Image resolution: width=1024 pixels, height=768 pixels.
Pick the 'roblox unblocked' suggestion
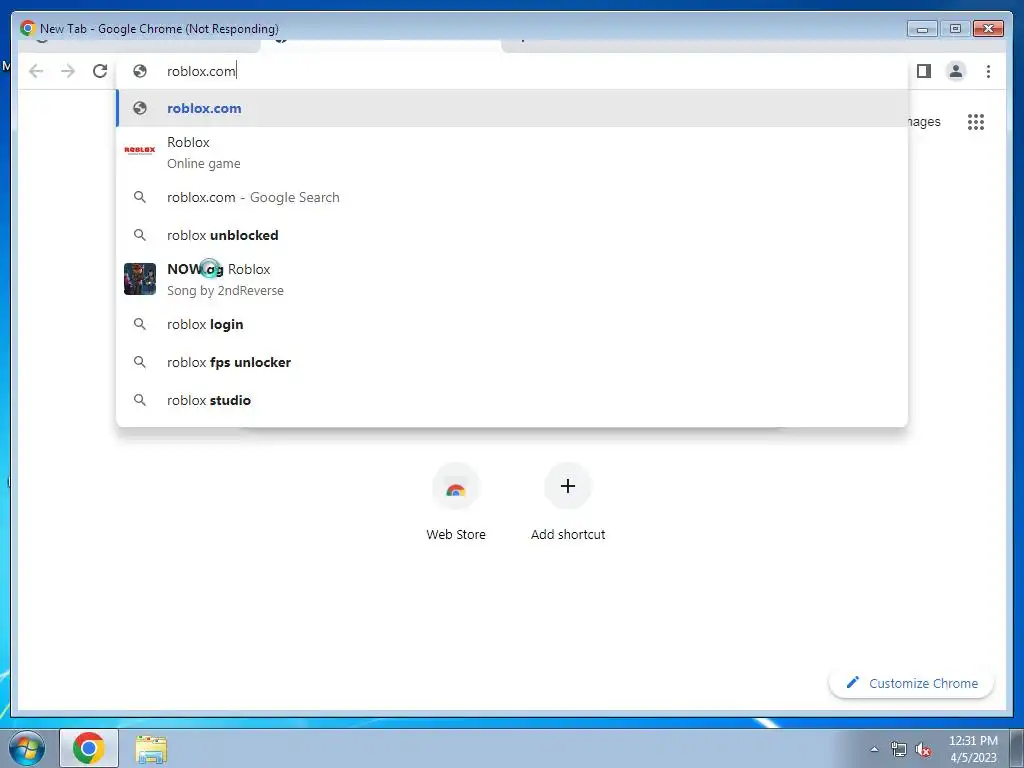[x=513, y=235]
